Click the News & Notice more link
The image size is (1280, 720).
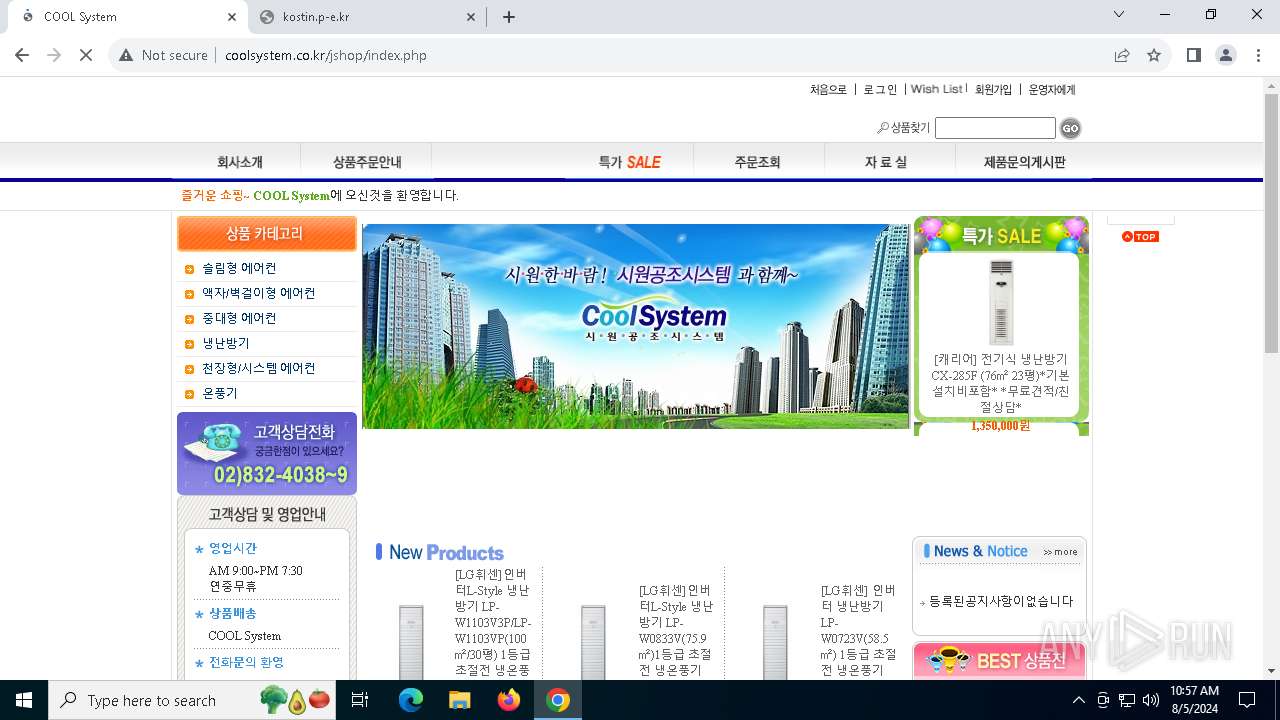1060,552
